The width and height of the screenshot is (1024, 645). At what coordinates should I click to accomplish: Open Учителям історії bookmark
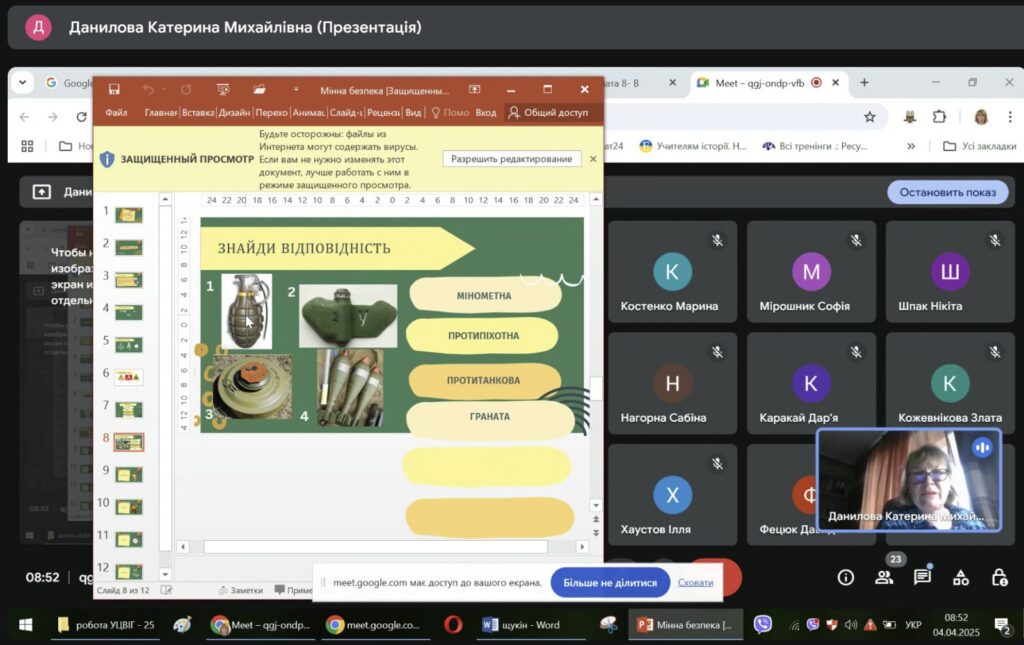pyautogui.click(x=693, y=146)
